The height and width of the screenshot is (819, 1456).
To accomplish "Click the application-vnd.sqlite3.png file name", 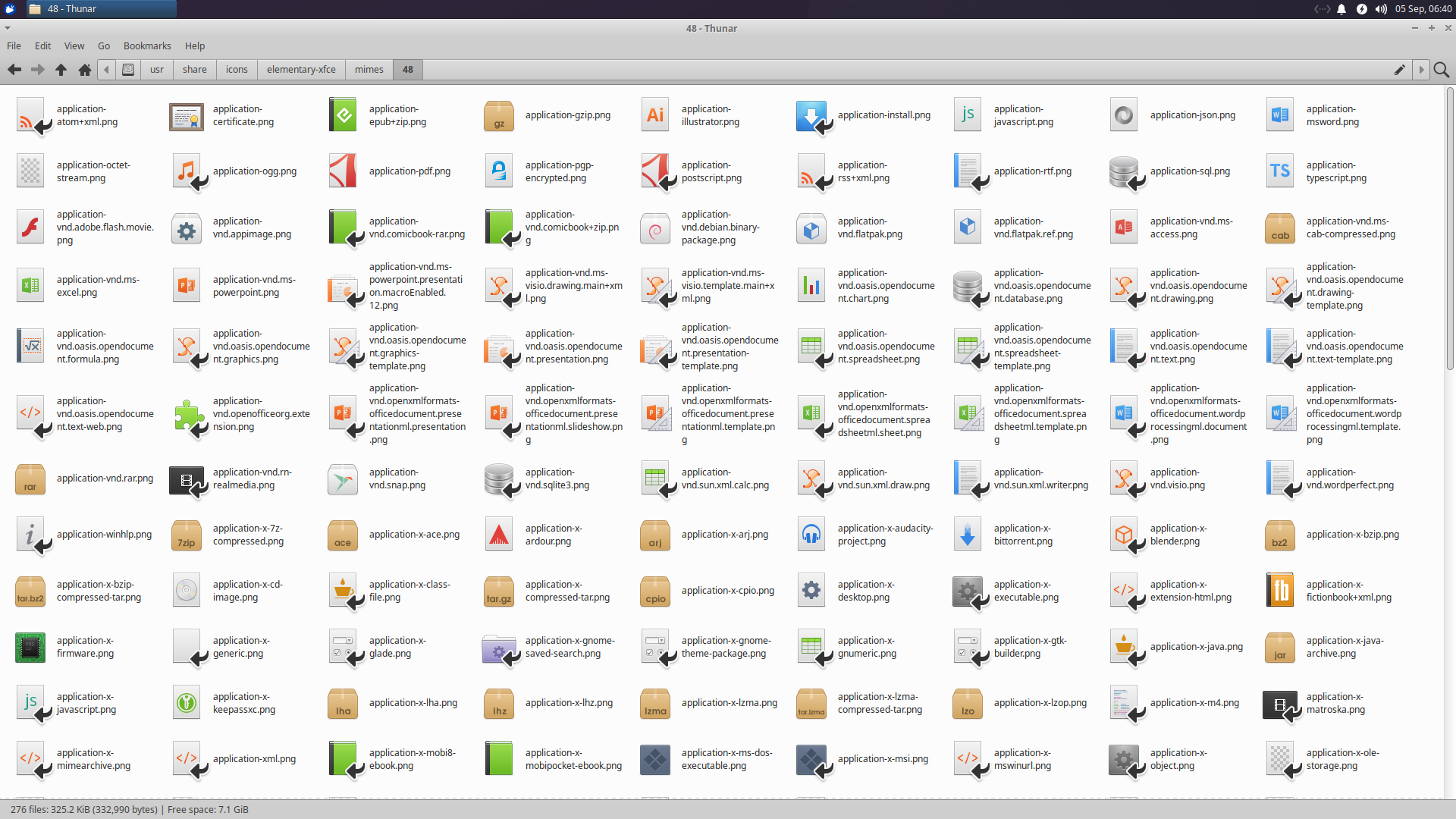I will (x=557, y=479).
